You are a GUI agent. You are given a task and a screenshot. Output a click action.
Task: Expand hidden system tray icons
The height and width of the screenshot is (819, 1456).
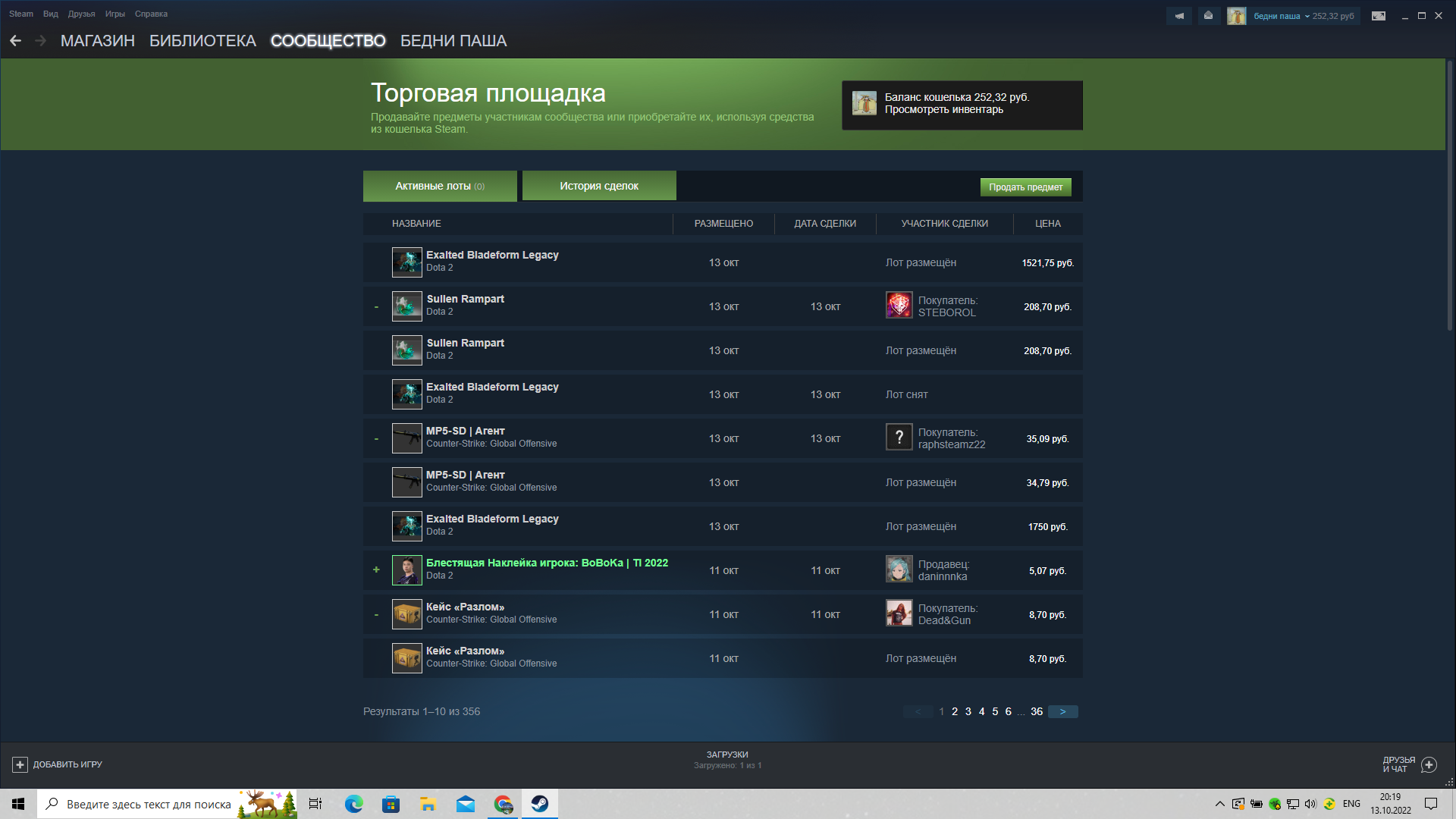coord(1221,804)
